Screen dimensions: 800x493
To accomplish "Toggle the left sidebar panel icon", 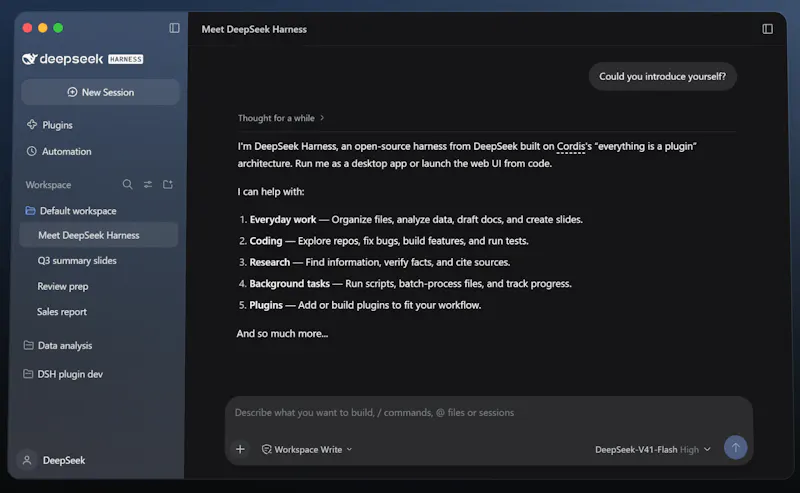I will click(174, 28).
